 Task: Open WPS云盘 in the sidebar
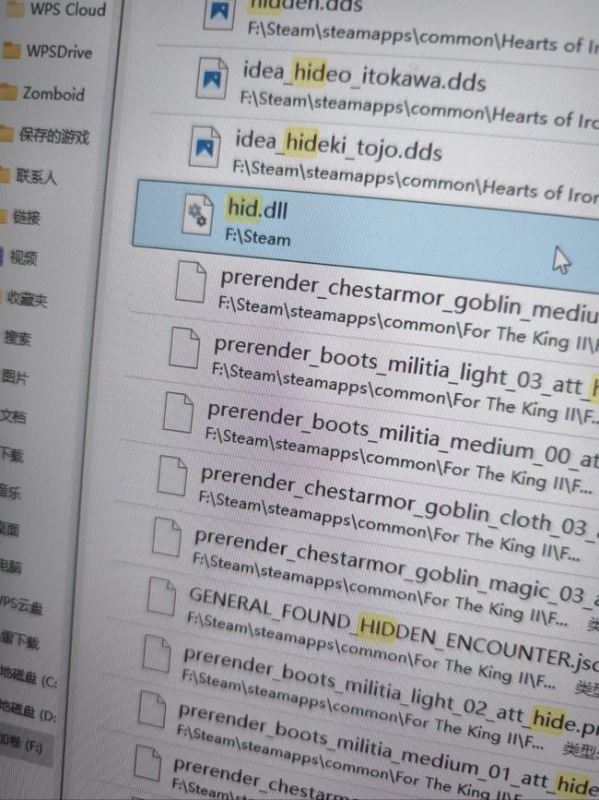(x=21, y=606)
